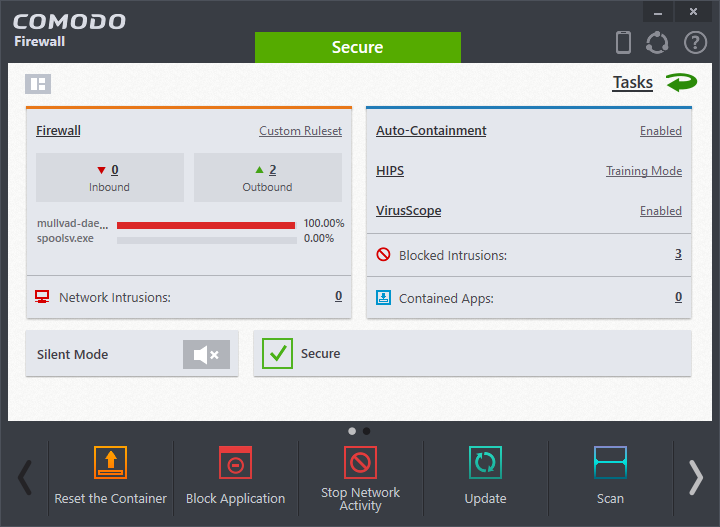This screenshot has width=720, height=527.
Task: Select the second page indicator dot
Action: pyautogui.click(x=366, y=431)
